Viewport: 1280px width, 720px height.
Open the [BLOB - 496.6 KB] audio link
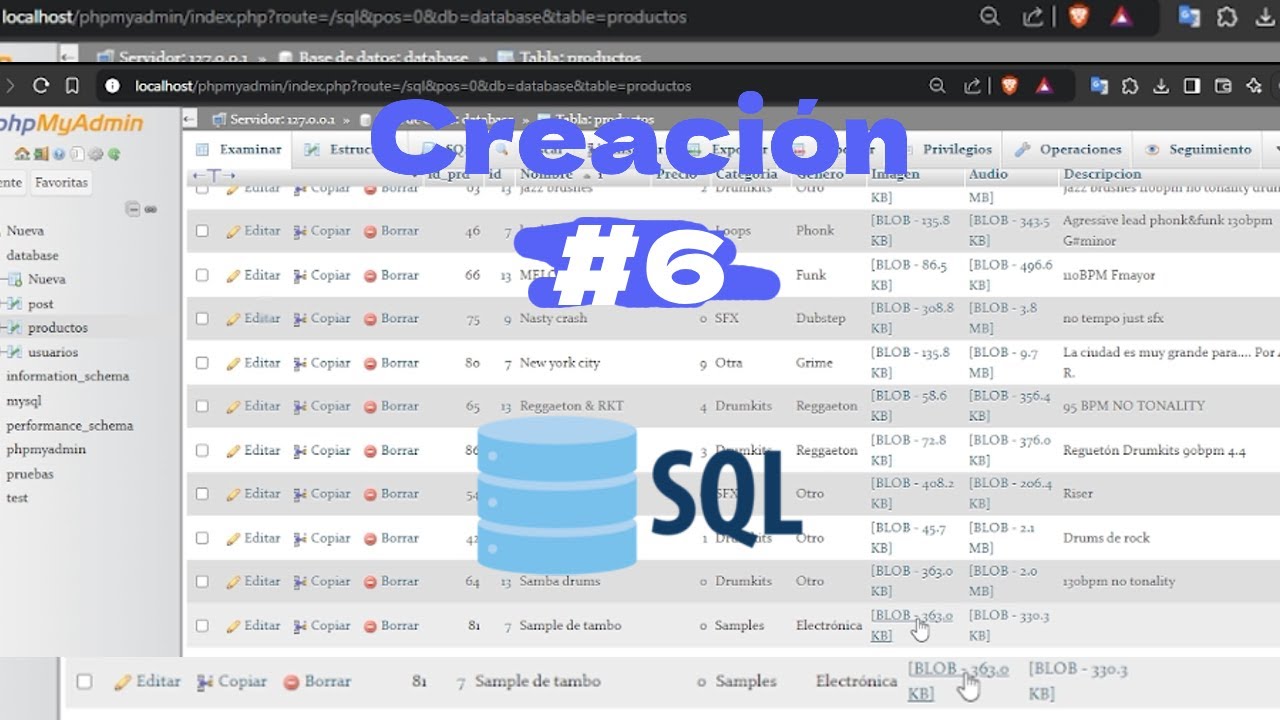coord(1010,275)
